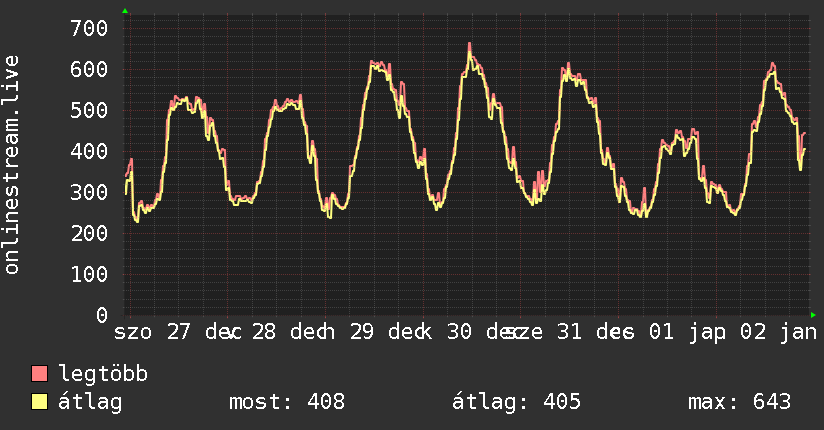Click the green arrow atop the y-axis
The height and width of the screenshot is (430, 824).
click(x=125, y=11)
